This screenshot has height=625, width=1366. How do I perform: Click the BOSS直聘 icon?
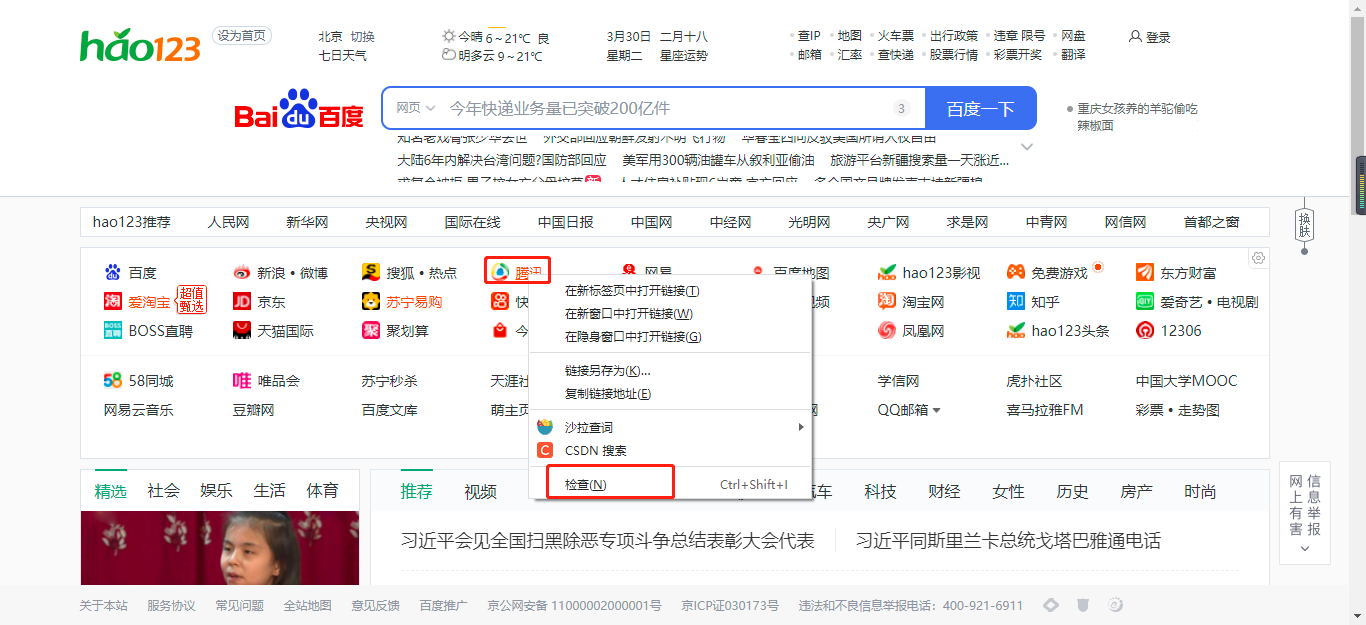(112, 330)
